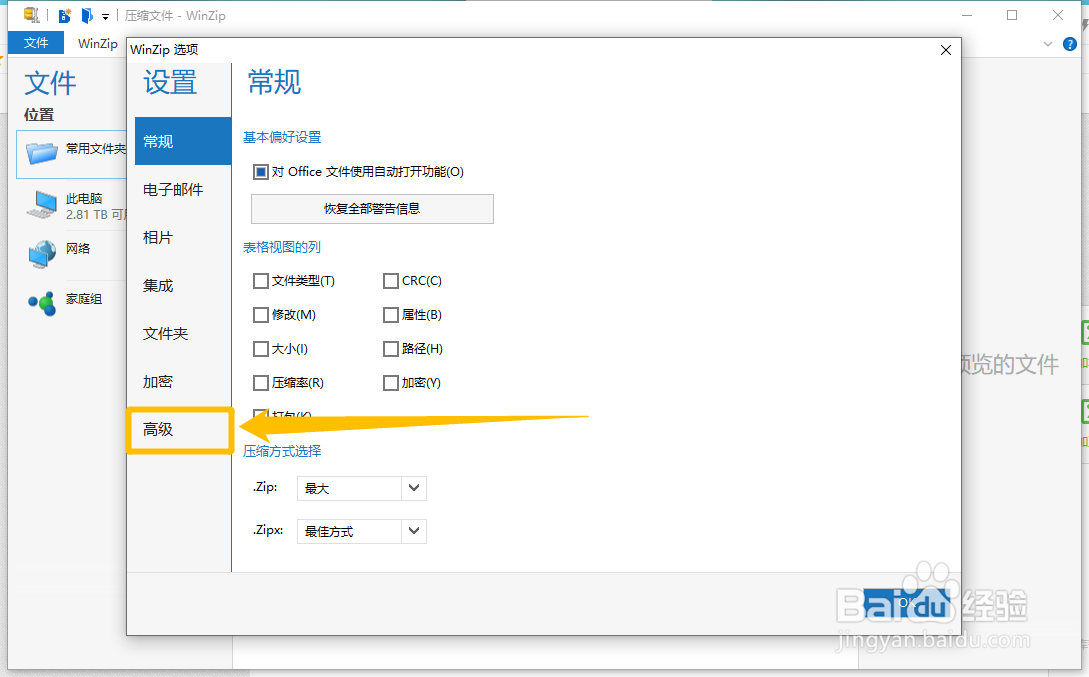This screenshot has width=1089, height=677.
Task: Select the 集成 settings category
Action: [183, 285]
